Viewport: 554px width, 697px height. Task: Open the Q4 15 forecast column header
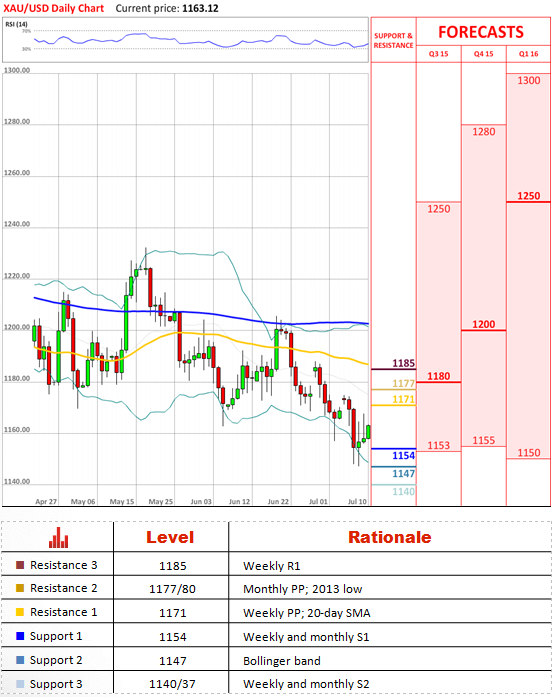pos(483,54)
